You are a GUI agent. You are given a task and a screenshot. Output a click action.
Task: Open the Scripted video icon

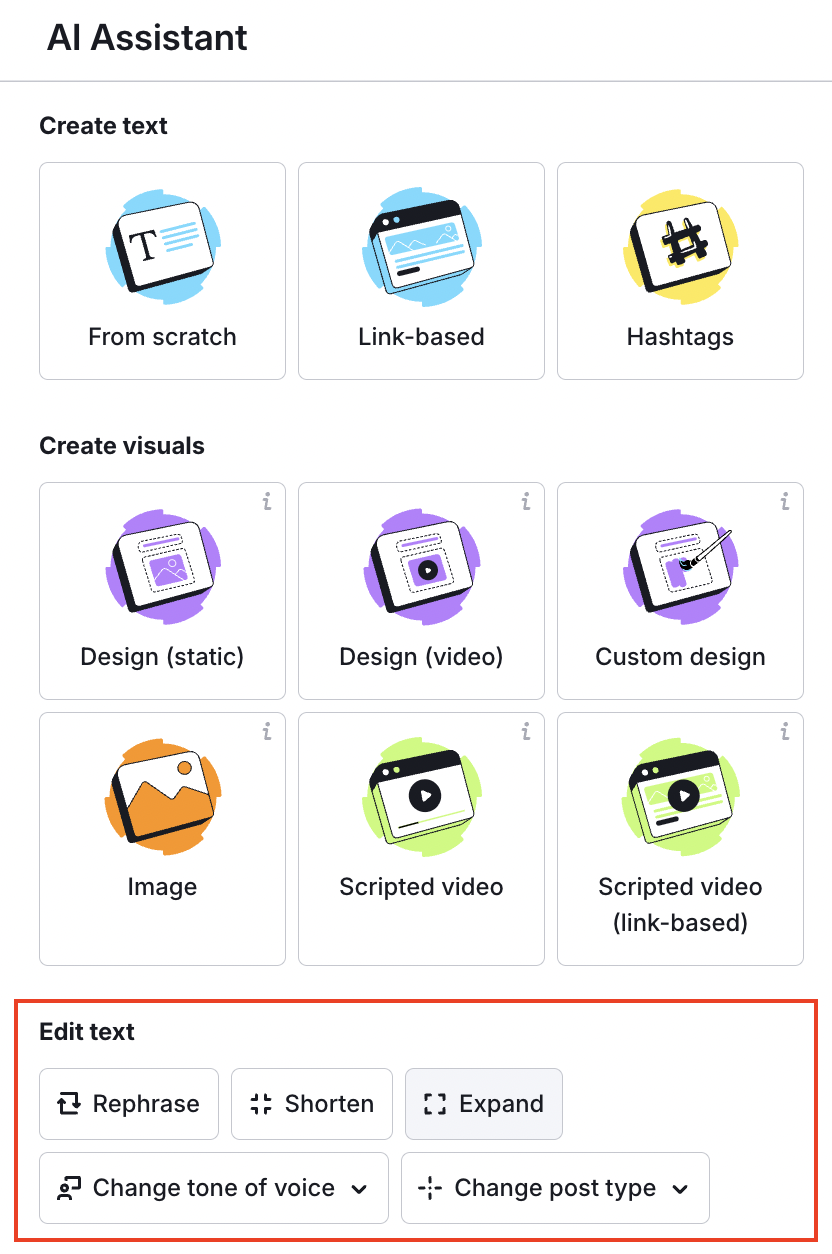(x=421, y=796)
